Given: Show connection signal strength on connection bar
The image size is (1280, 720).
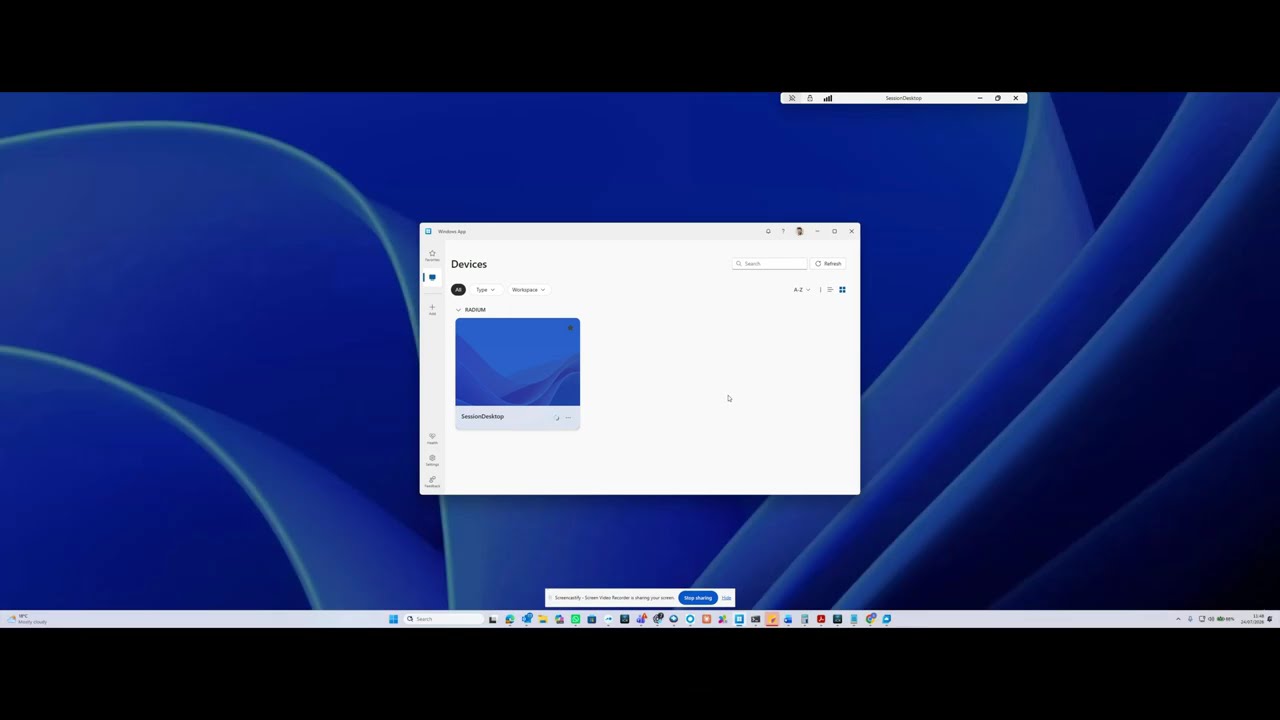Looking at the screenshot, I should click(828, 98).
